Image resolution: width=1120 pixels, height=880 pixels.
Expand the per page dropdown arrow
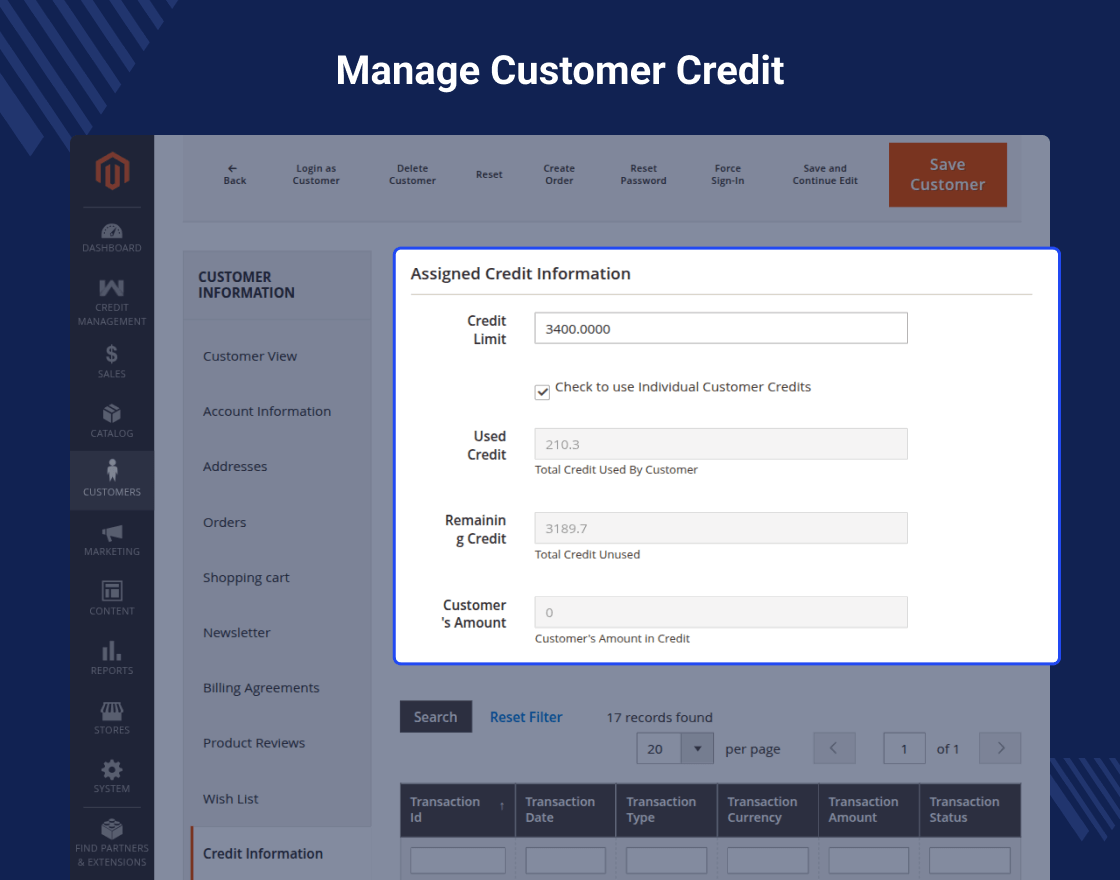pyautogui.click(x=697, y=749)
